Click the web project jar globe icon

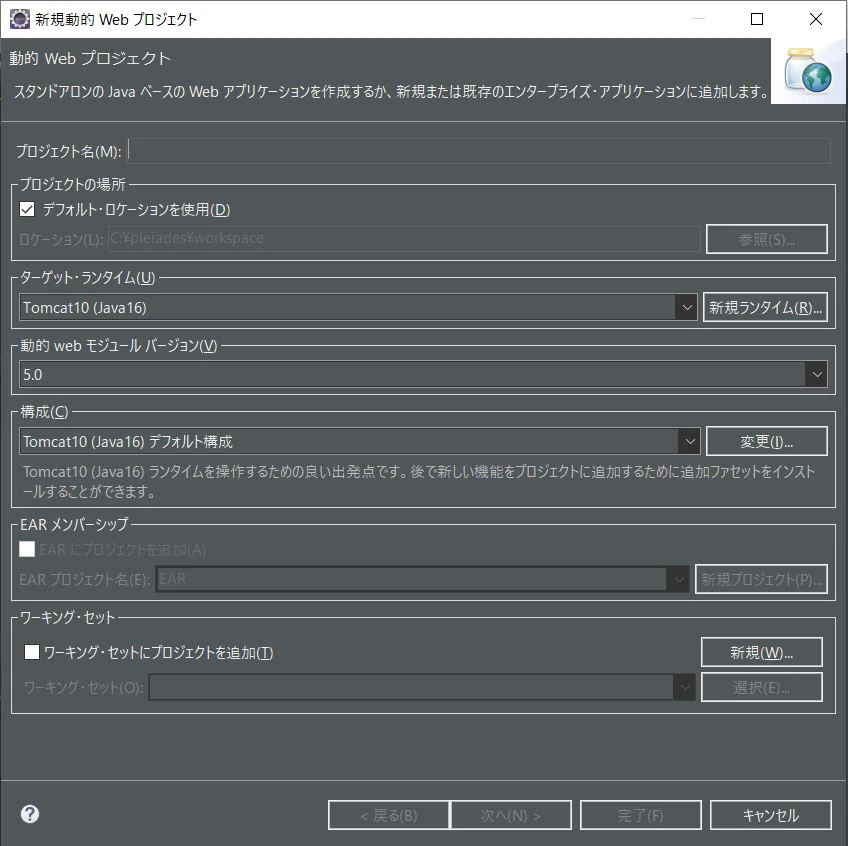pyautogui.click(x=808, y=71)
